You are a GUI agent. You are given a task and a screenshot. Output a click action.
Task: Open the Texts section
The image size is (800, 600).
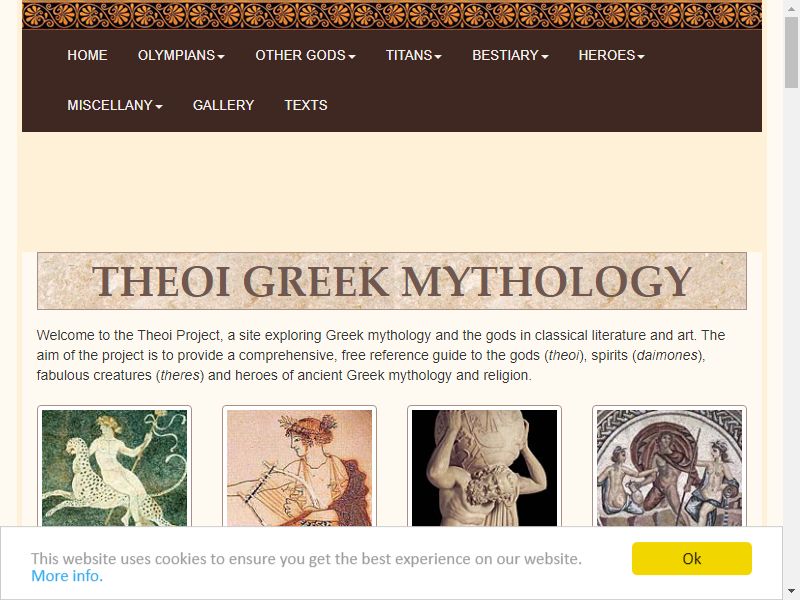point(306,105)
